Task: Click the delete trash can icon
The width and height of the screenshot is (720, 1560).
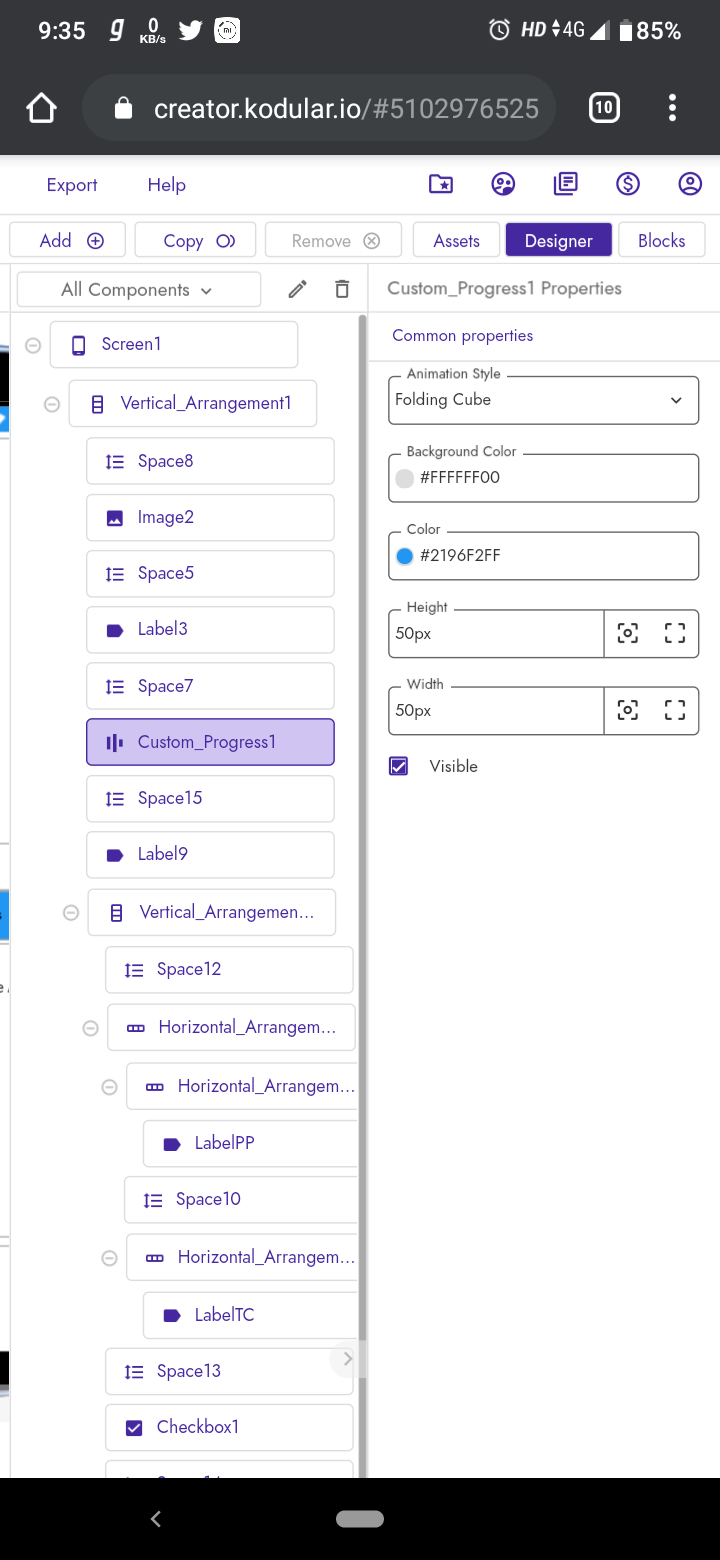Action: 342,290
